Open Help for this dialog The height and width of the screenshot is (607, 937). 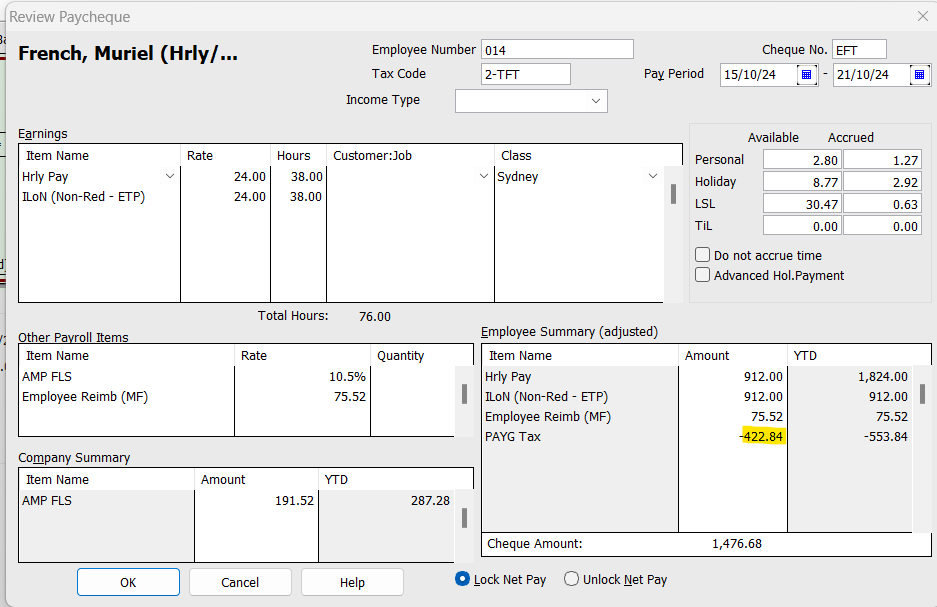click(x=352, y=583)
